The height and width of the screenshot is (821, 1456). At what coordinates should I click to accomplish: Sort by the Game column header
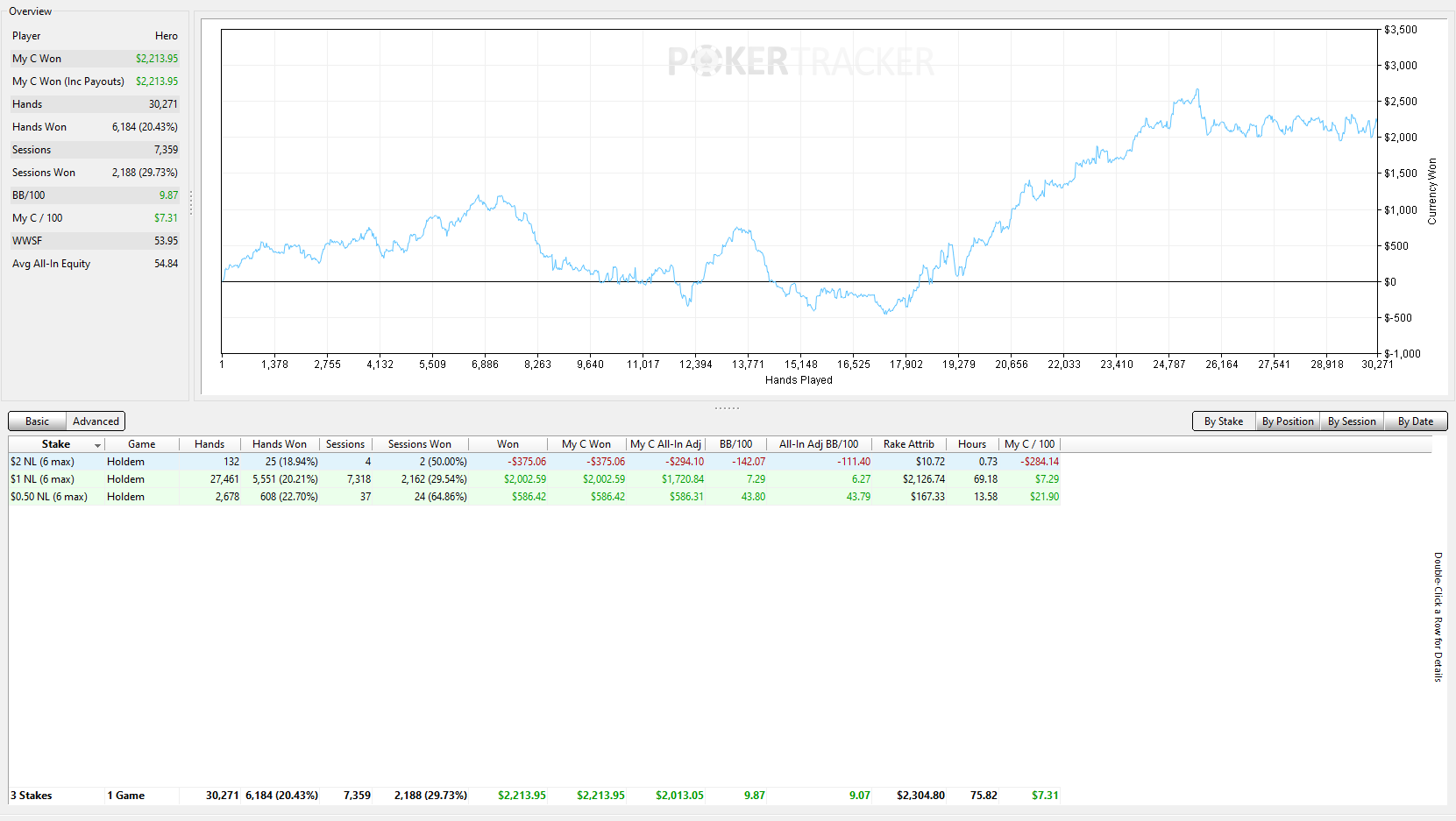(141, 444)
